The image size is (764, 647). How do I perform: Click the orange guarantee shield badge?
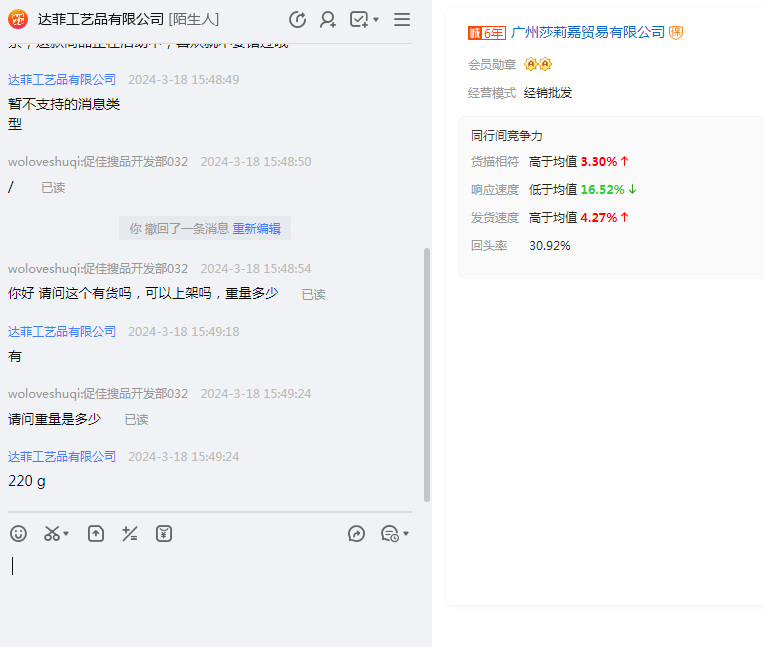676,33
